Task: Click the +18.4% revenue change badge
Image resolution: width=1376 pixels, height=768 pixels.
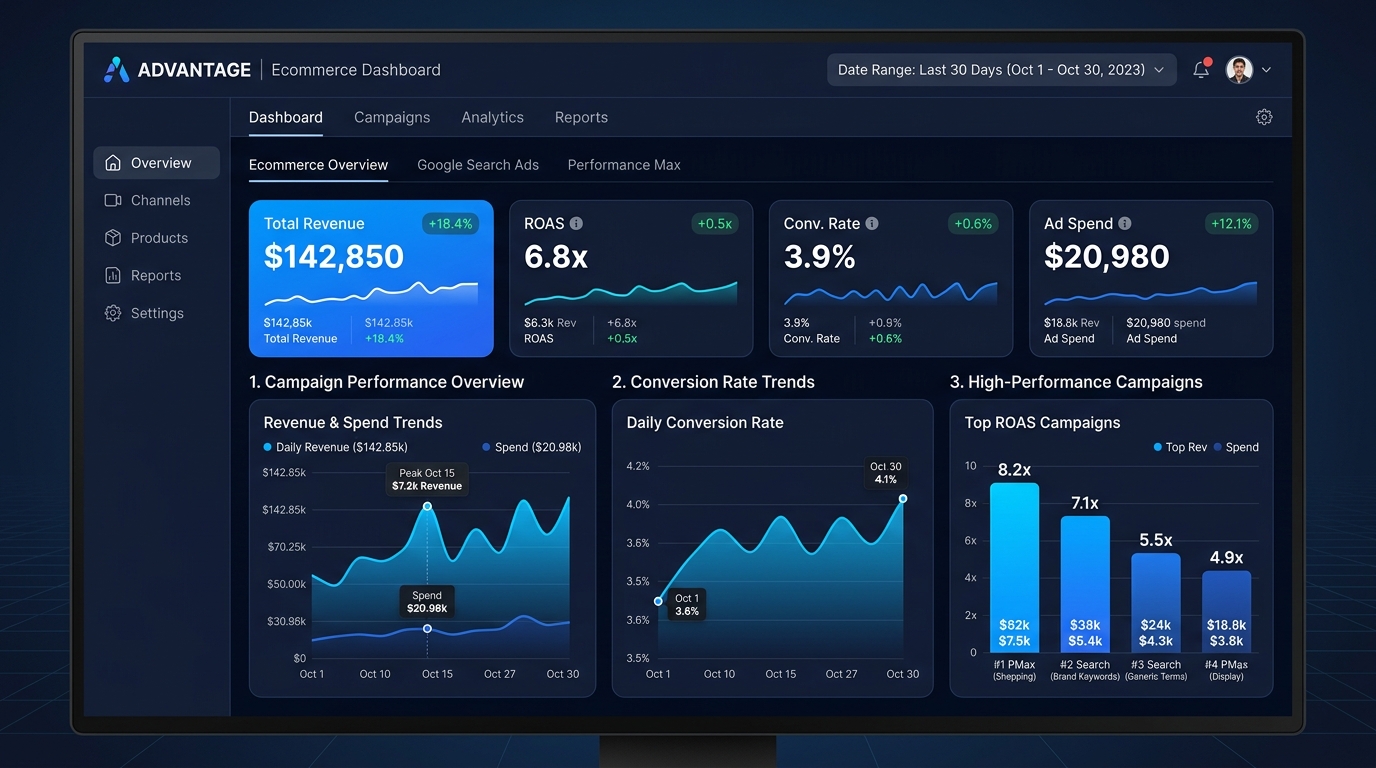Action: [450, 224]
